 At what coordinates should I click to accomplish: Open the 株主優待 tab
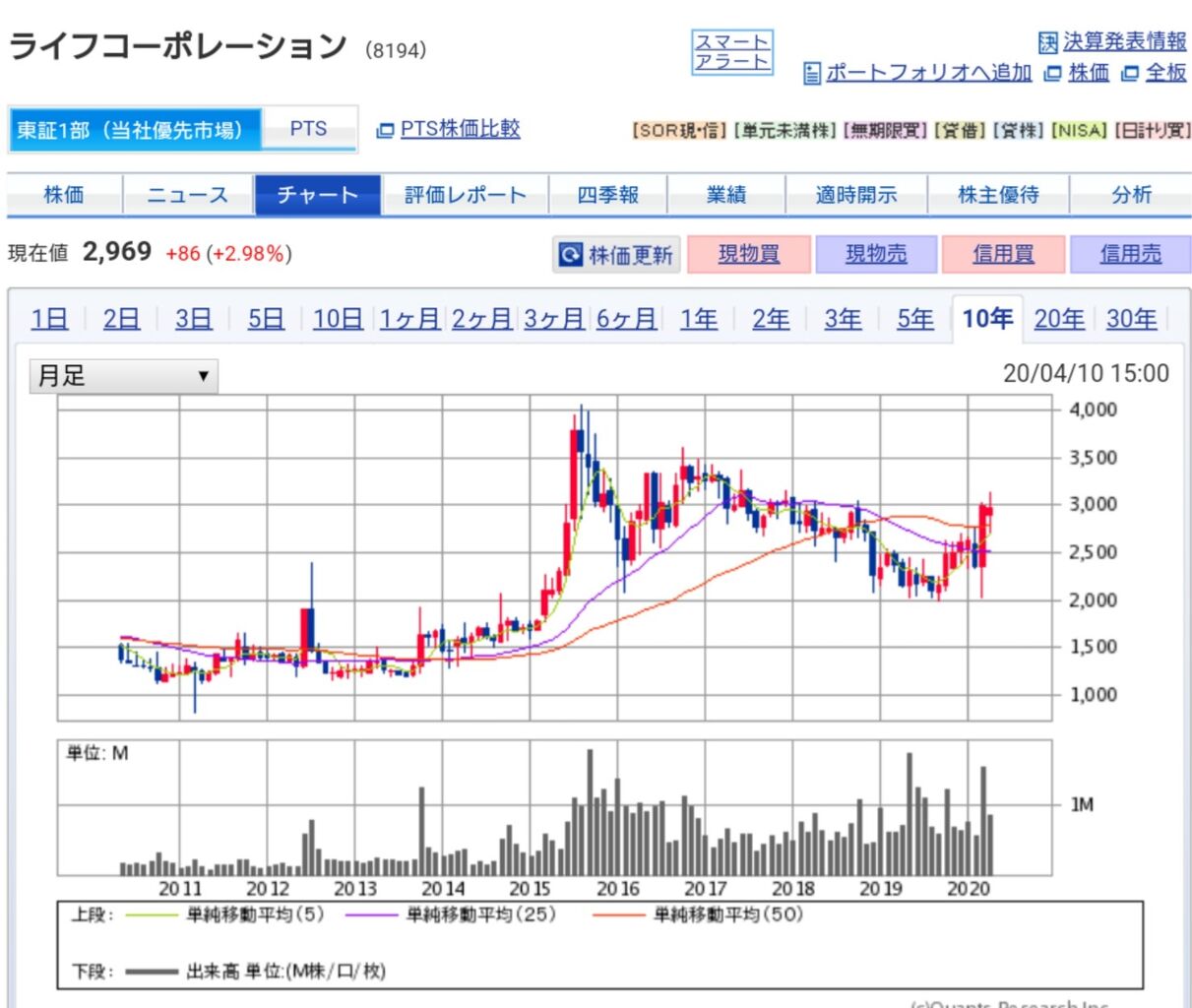click(998, 195)
